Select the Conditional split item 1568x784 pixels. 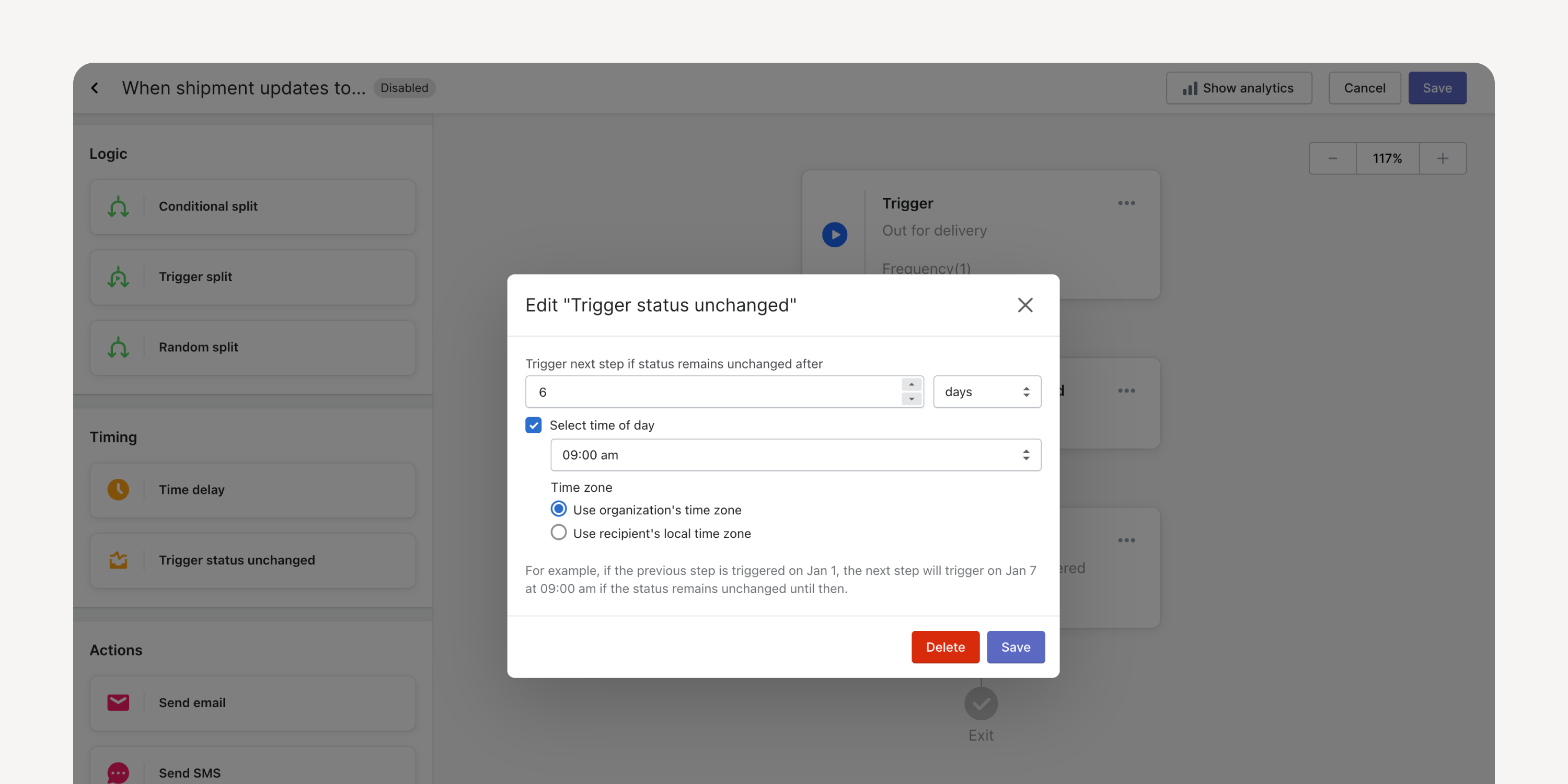(252, 207)
